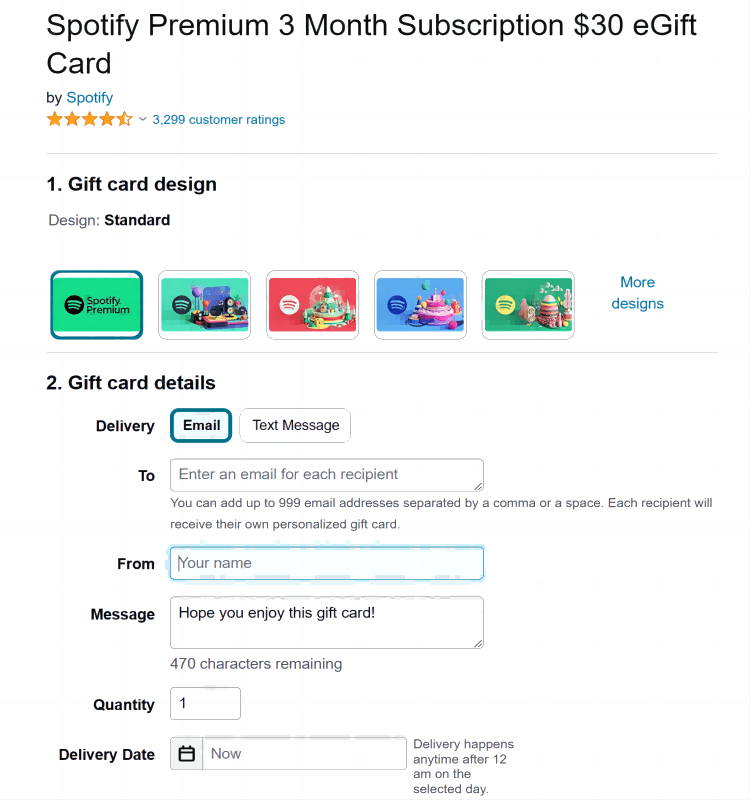Image resolution: width=750 pixels, height=800 pixels.
Task: Expand the ratings chevron next to stars
Action: [142, 120]
